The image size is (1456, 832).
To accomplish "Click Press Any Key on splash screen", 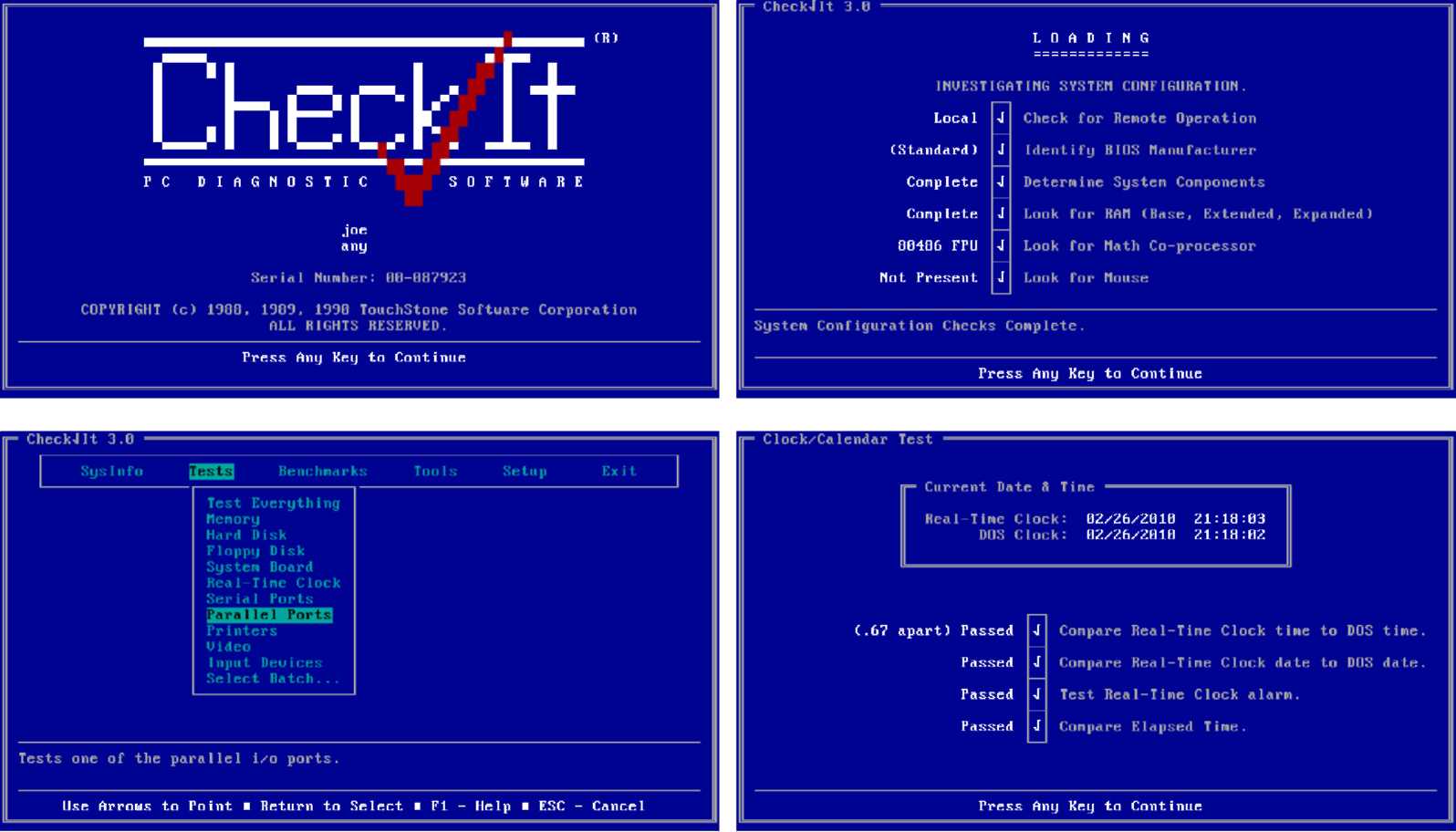I will [354, 358].
